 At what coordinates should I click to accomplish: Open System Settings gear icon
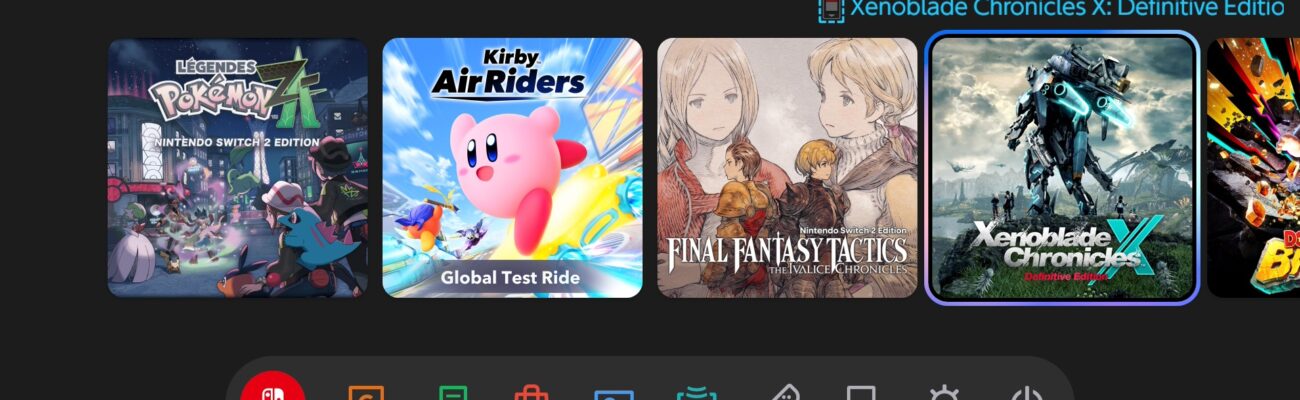944,392
